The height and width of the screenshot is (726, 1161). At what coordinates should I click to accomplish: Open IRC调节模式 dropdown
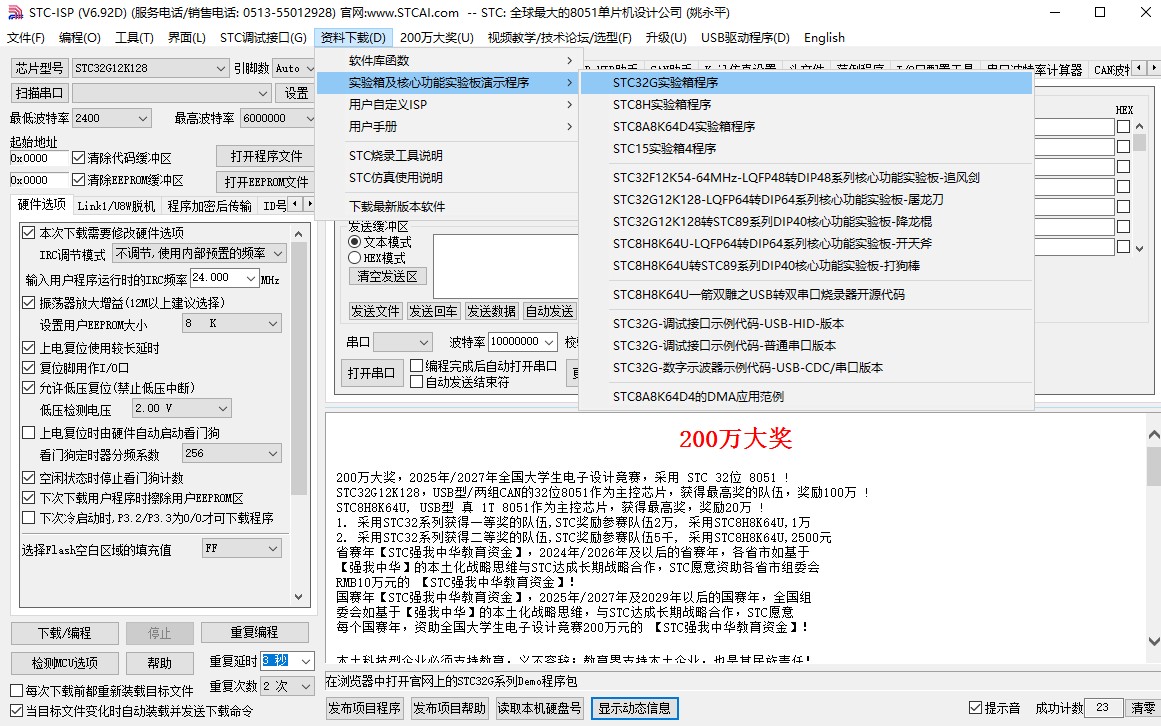coord(199,254)
